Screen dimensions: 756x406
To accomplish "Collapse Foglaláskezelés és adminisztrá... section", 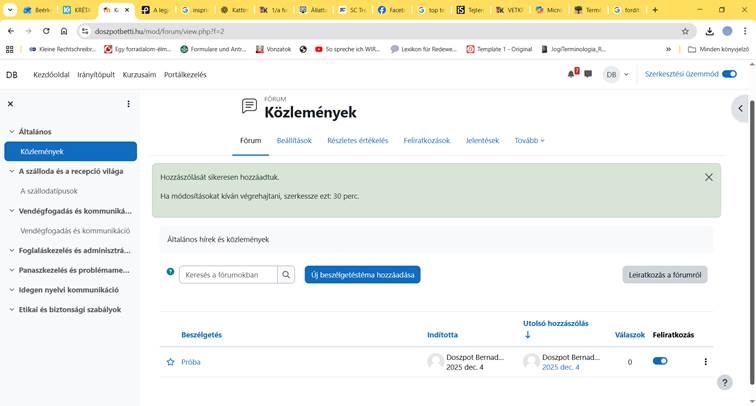I will click(12, 250).
